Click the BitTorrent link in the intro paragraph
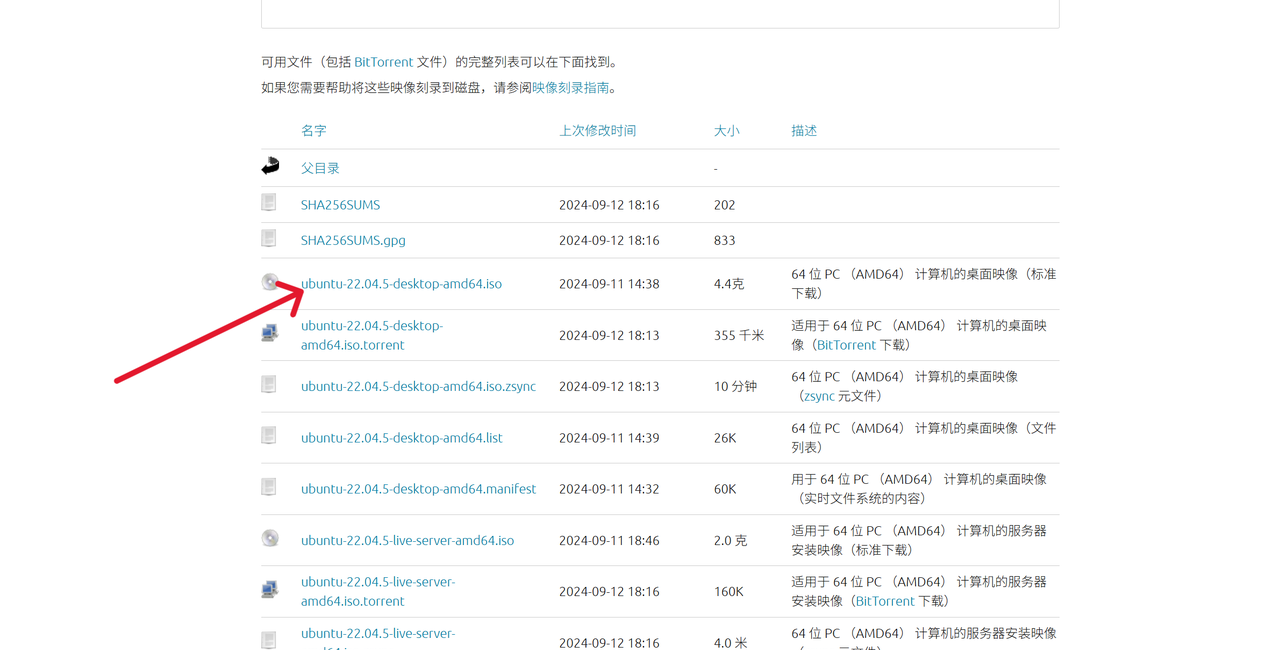 coord(383,62)
